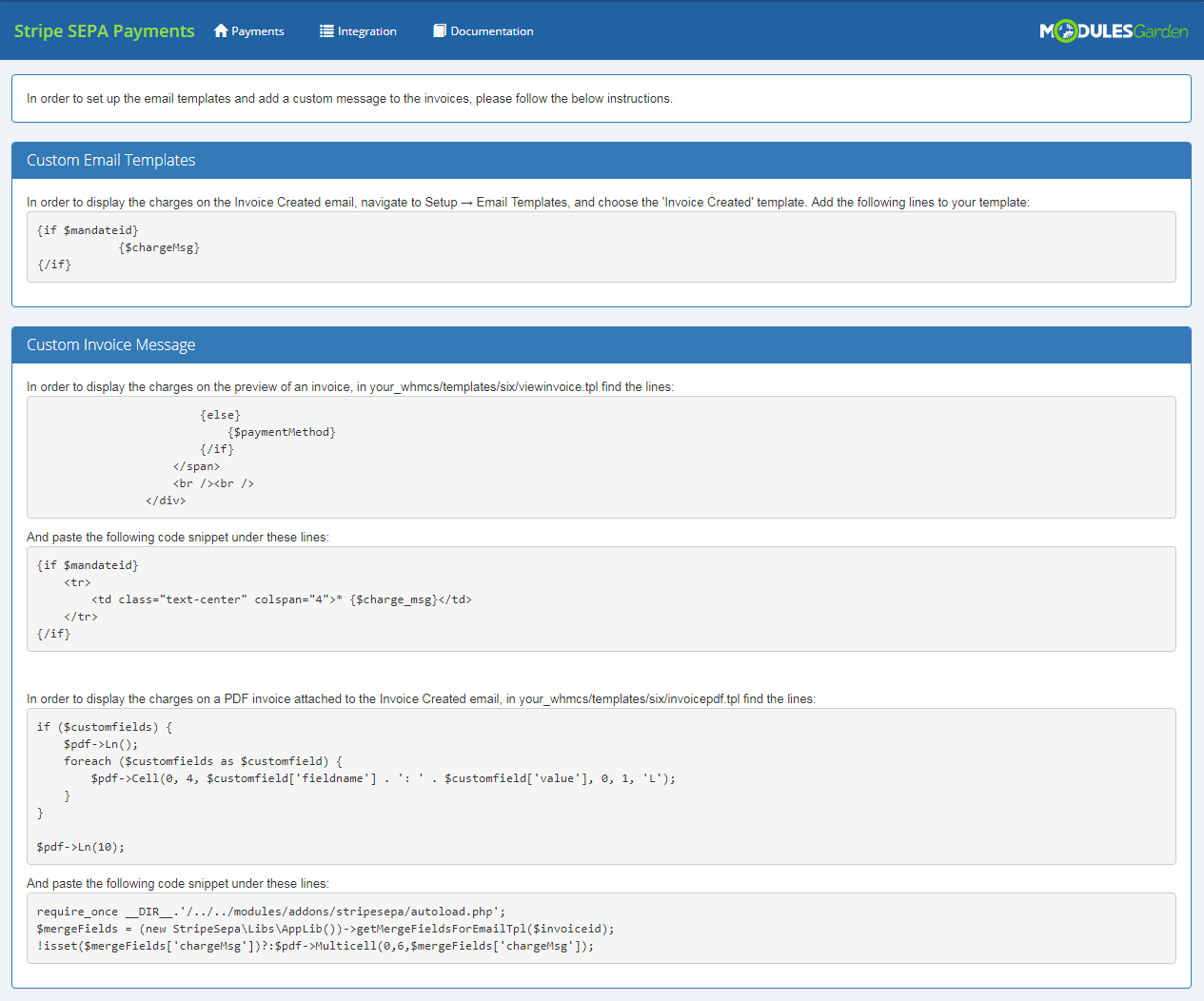Click the Custom Invoice Message heading
Screen dimensions: 1204x1001
(110, 344)
